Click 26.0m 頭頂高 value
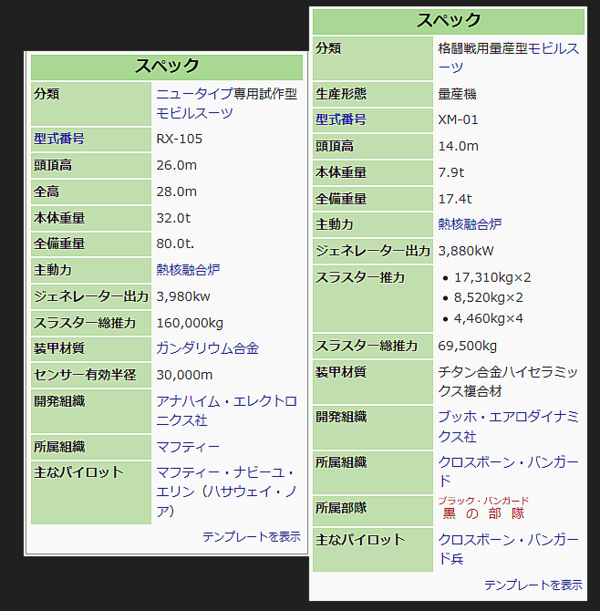 [176, 165]
